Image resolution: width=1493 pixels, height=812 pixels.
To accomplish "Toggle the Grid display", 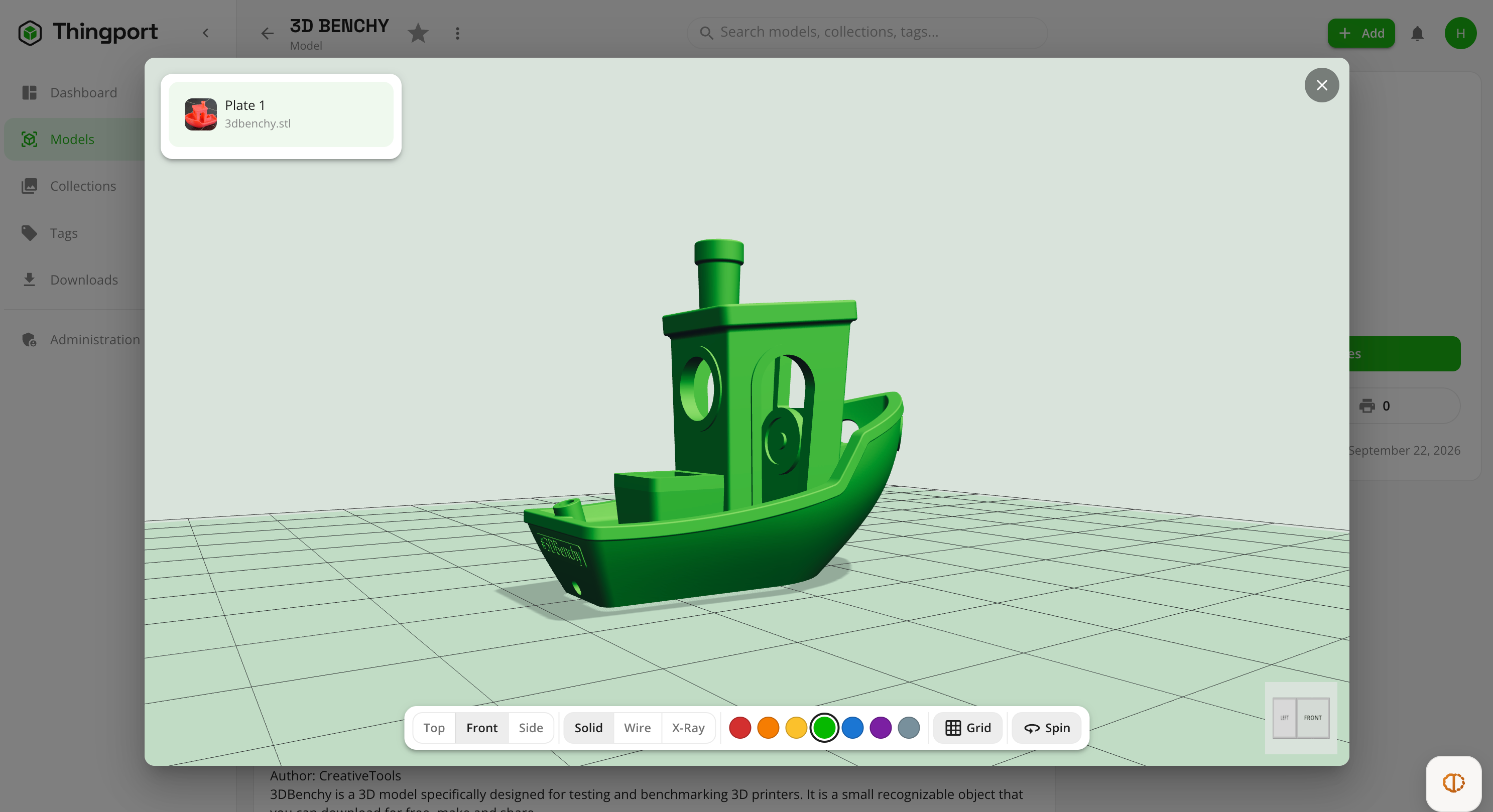I will pyautogui.click(x=967, y=727).
